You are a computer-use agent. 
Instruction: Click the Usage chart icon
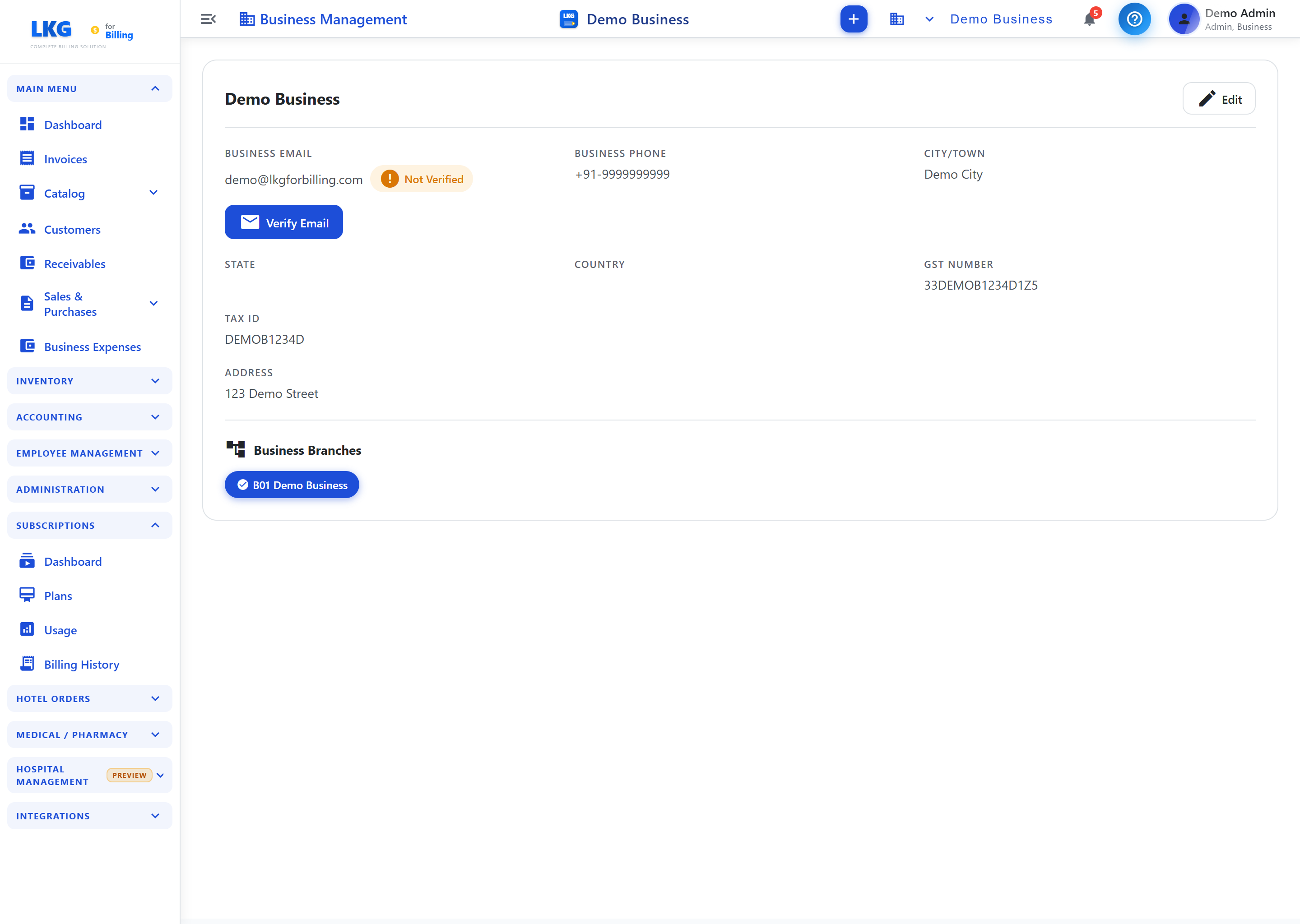tap(27, 629)
